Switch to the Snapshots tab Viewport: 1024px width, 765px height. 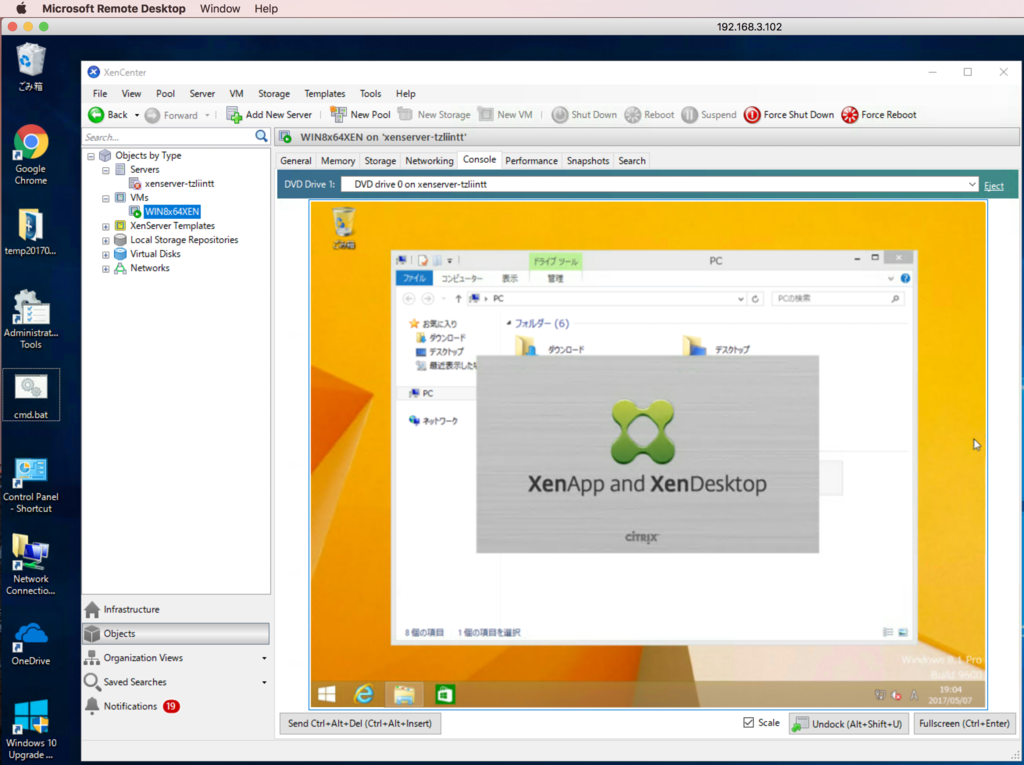[x=588, y=161]
